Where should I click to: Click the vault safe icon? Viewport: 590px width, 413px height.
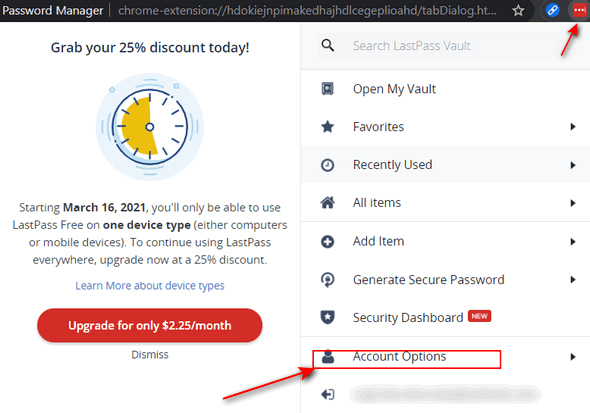pos(327,89)
